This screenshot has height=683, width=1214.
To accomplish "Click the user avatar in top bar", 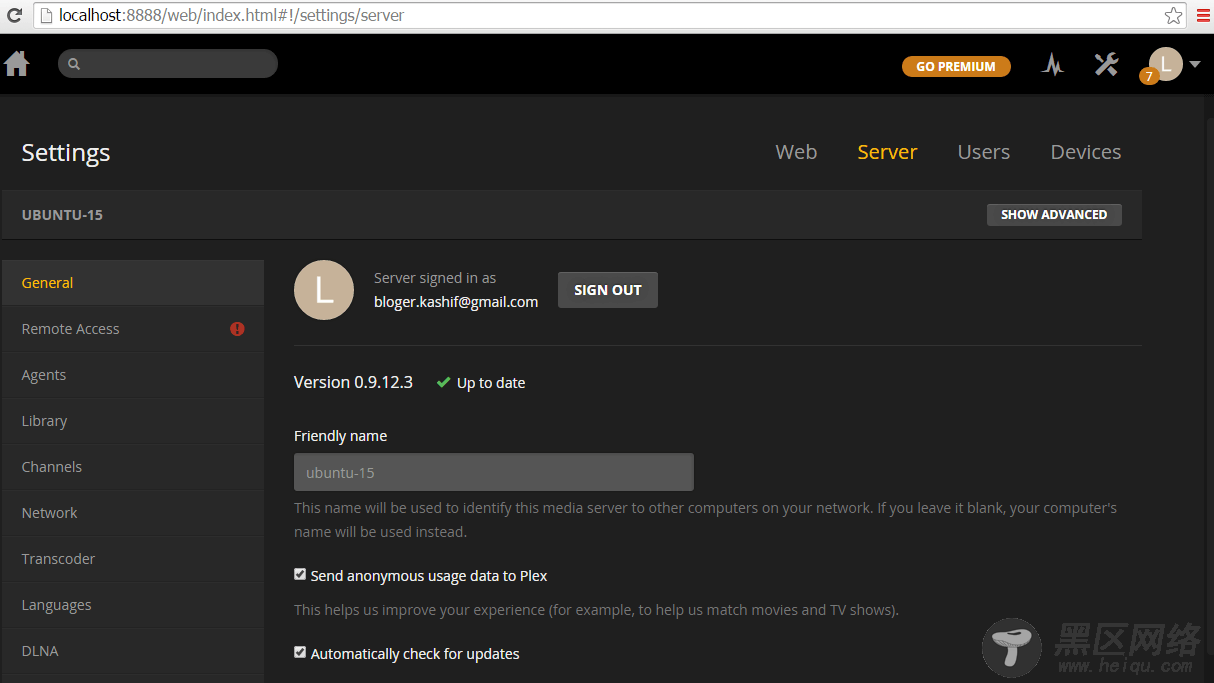I will click(x=1166, y=64).
